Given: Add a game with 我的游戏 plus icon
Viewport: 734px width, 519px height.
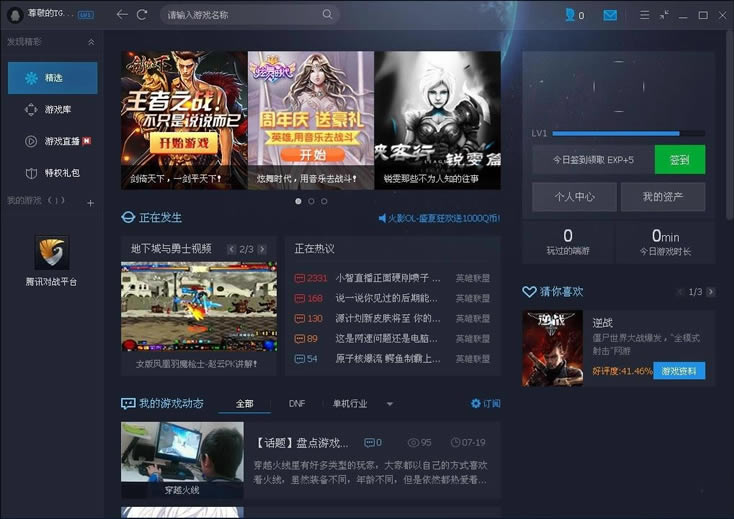Looking at the screenshot, I should (90, 203).
